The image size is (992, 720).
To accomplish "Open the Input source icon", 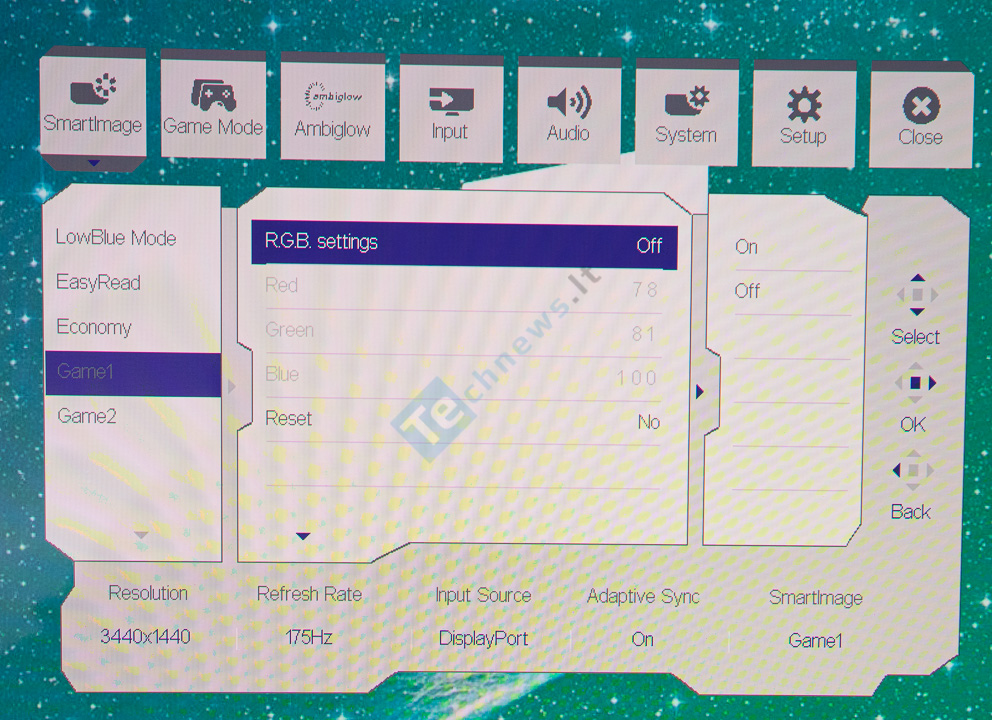I will pos(451,101).
